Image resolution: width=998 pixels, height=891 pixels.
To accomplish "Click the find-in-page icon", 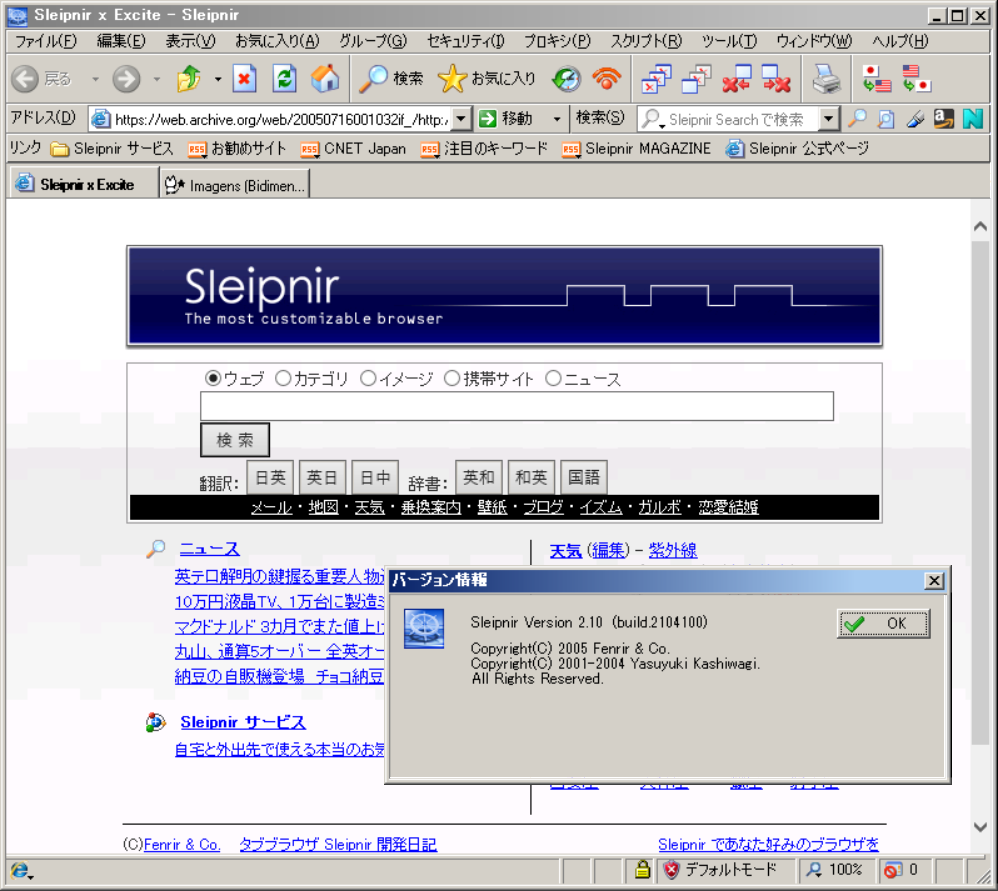I will [886, 118].
